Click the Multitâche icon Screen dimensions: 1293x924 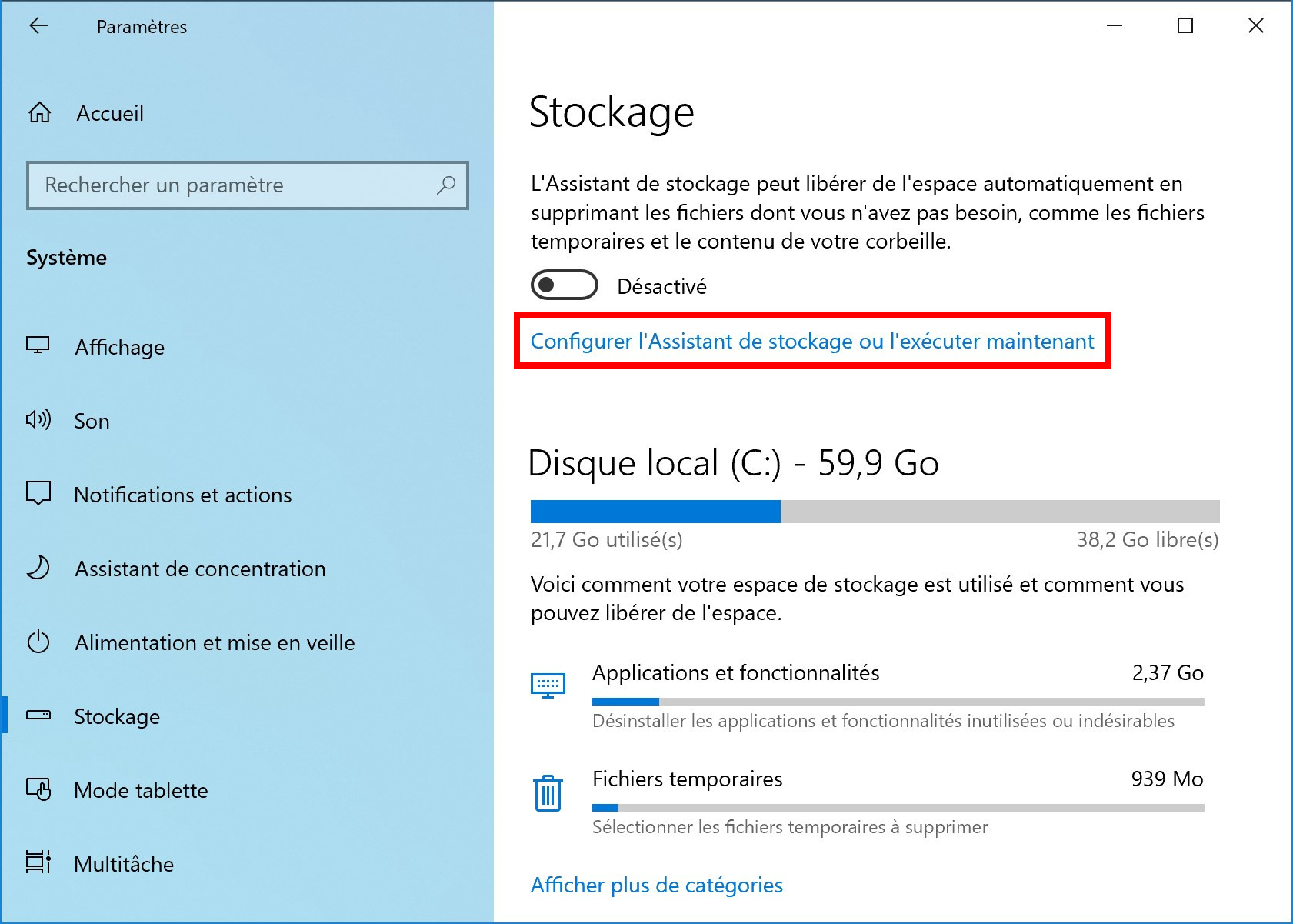[38, 862]
